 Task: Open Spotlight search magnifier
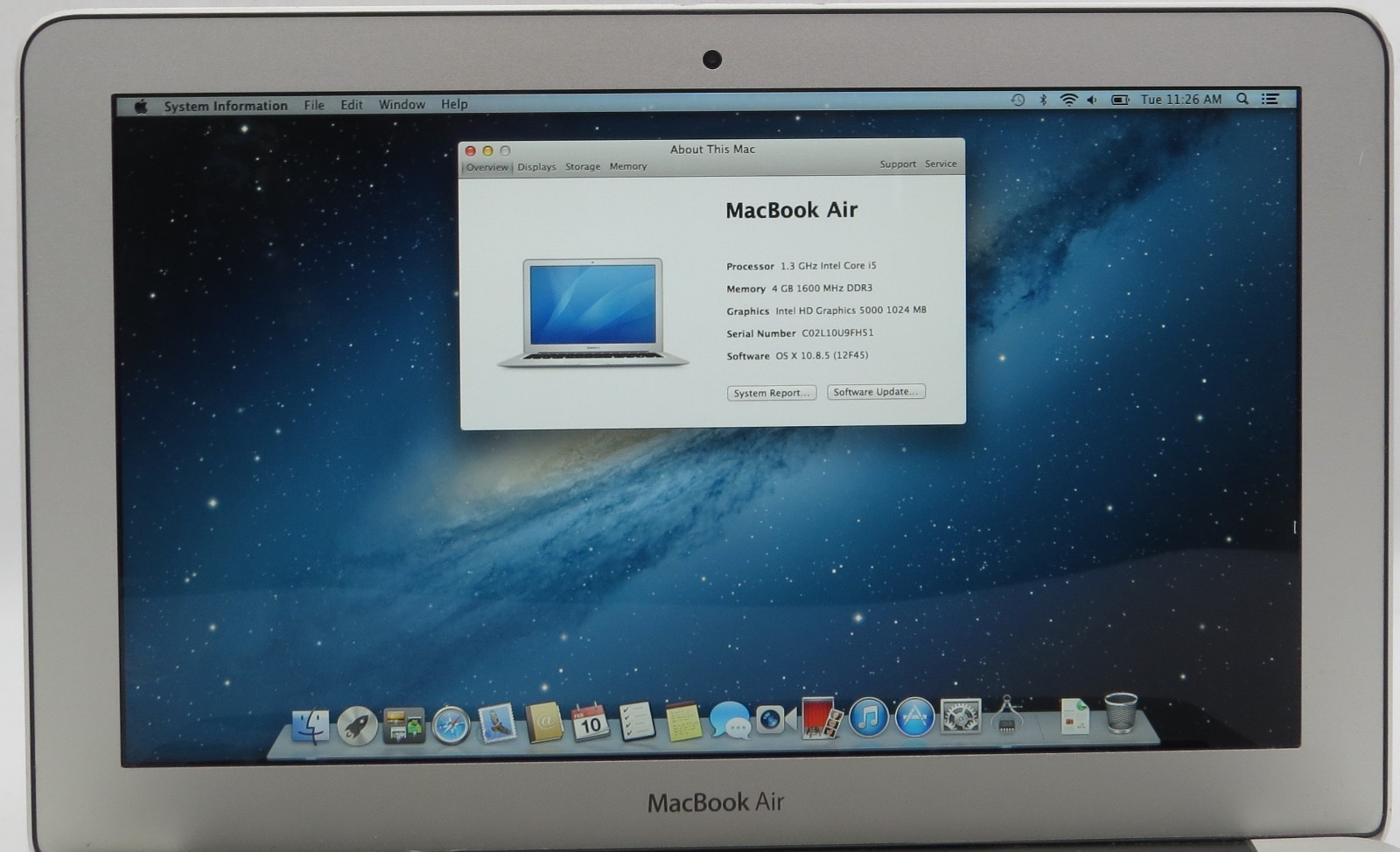coord(1242,99)
